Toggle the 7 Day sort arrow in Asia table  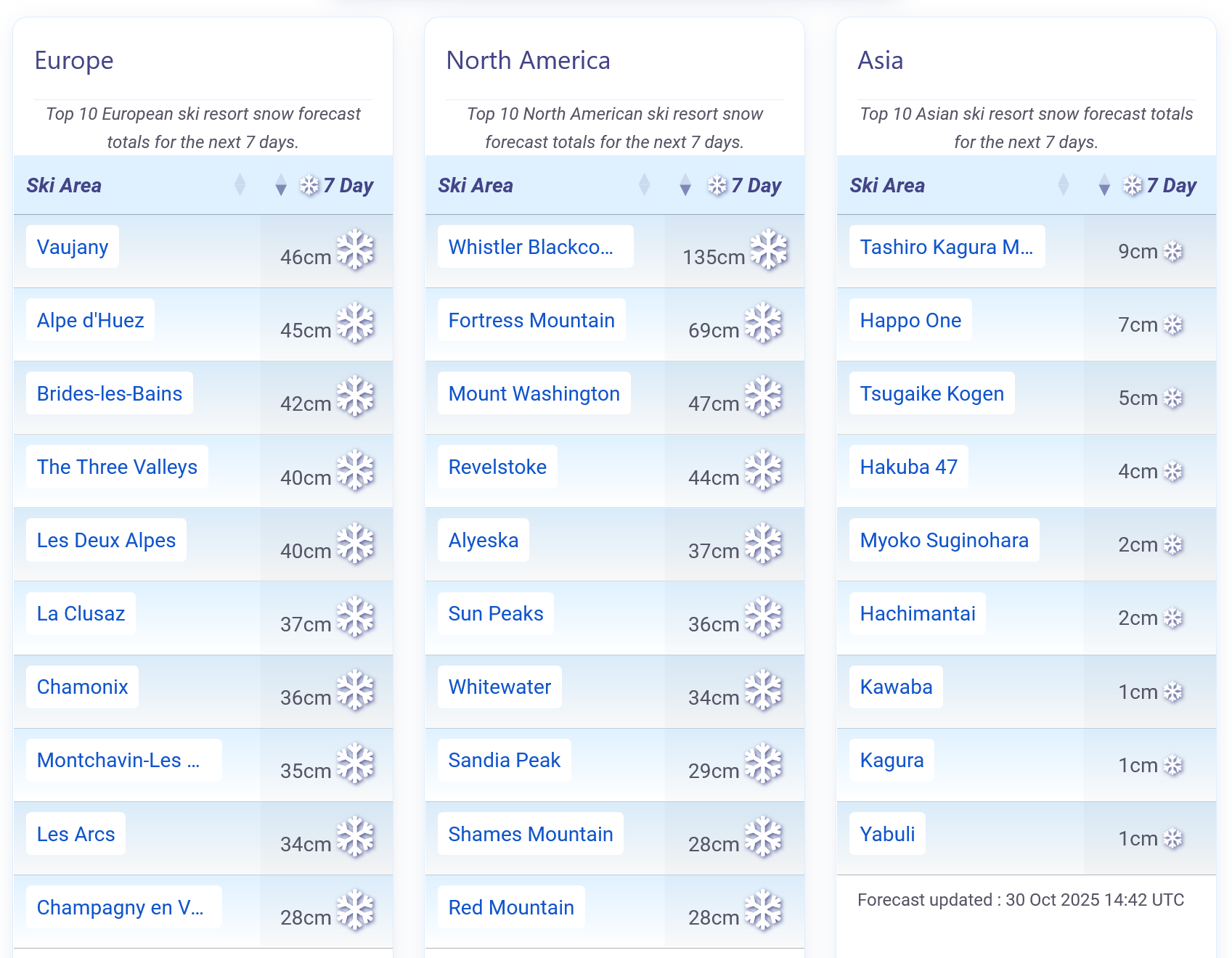pos(1104,186)
